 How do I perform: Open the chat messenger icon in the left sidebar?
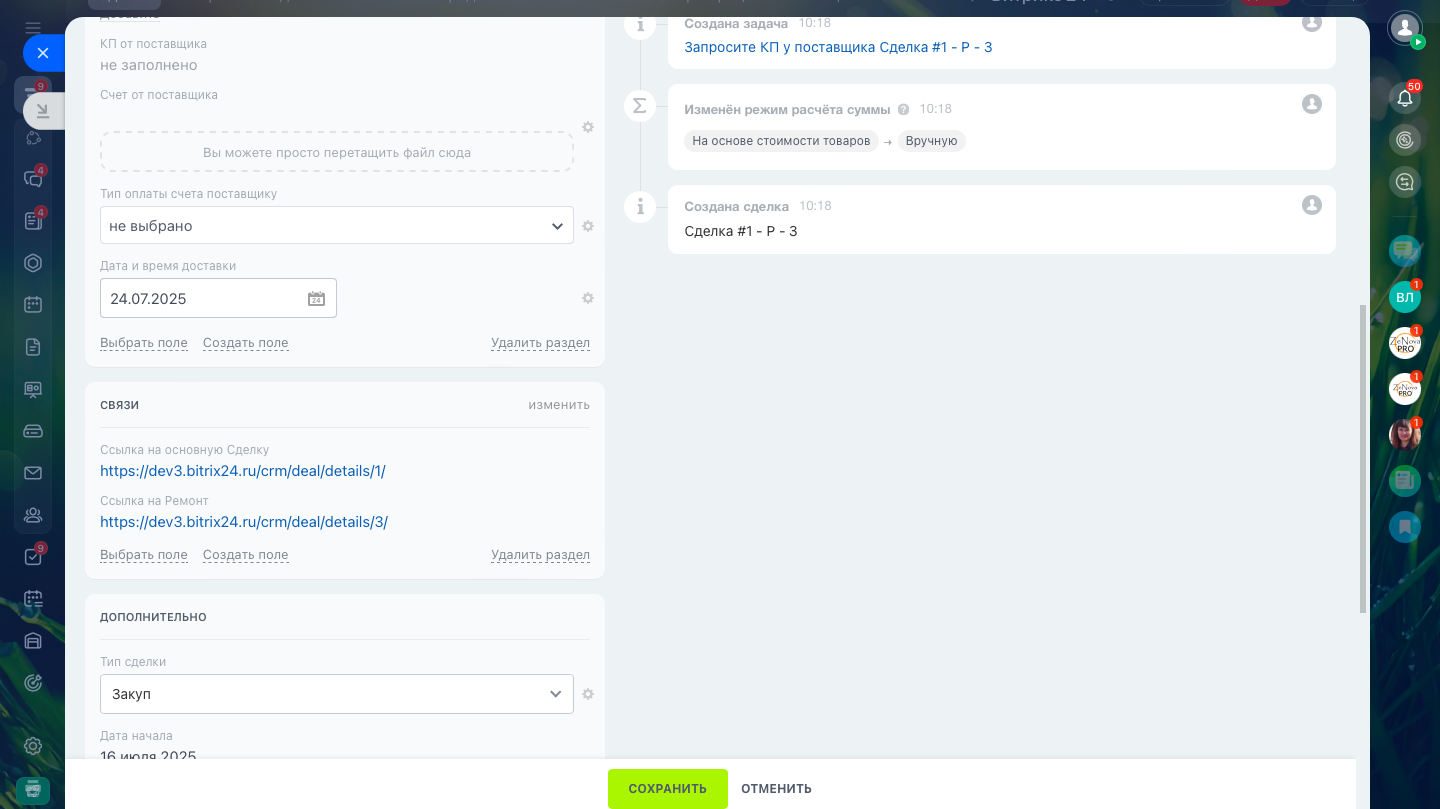point(33,179)
